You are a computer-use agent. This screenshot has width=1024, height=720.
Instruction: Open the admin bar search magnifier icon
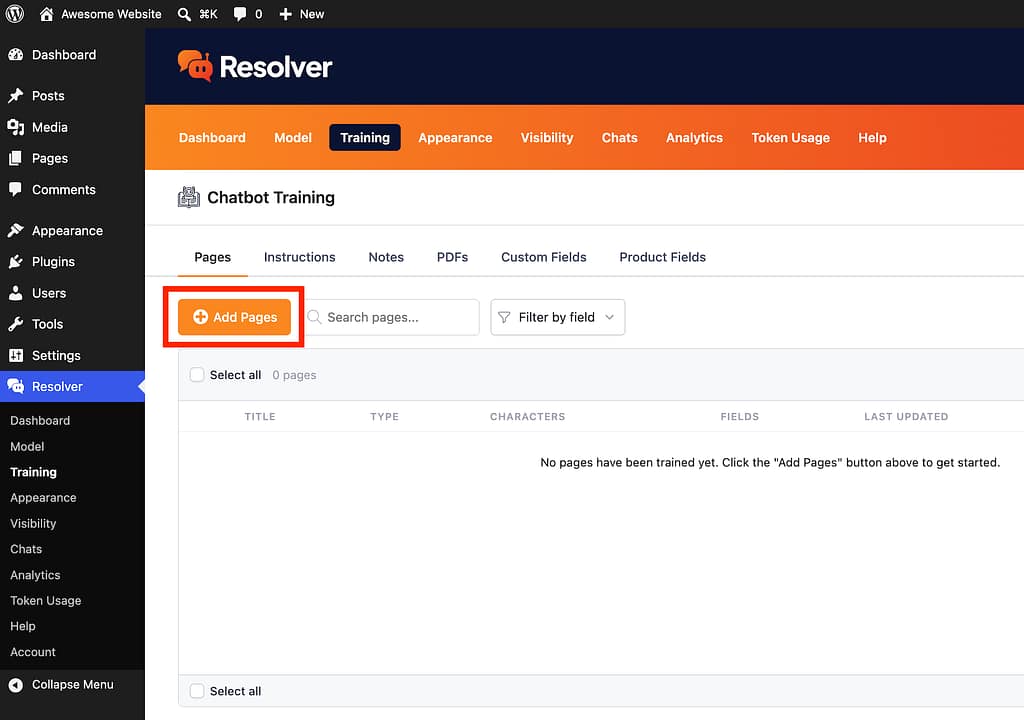pyautogui.click(x=184, y=14)
